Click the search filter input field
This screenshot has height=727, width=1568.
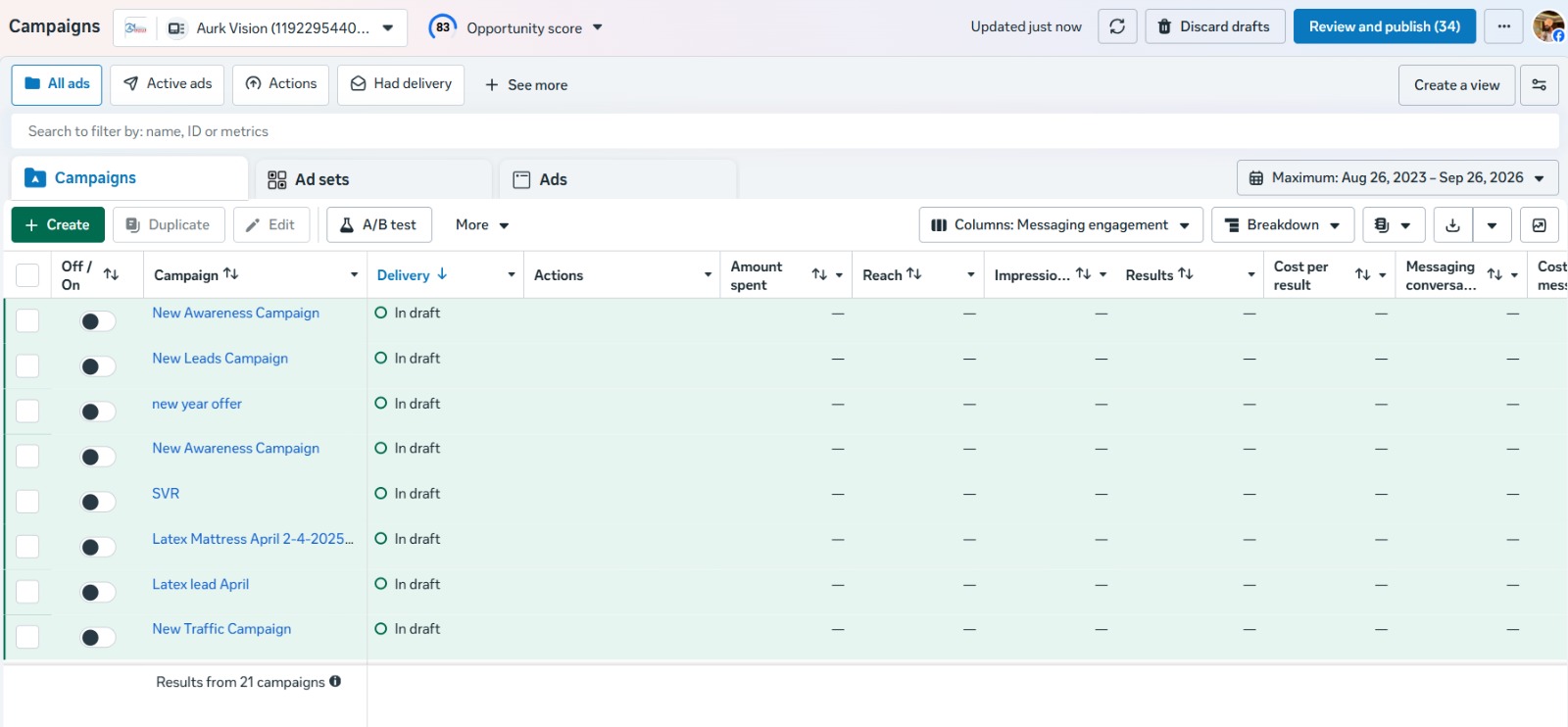[784, 131]
